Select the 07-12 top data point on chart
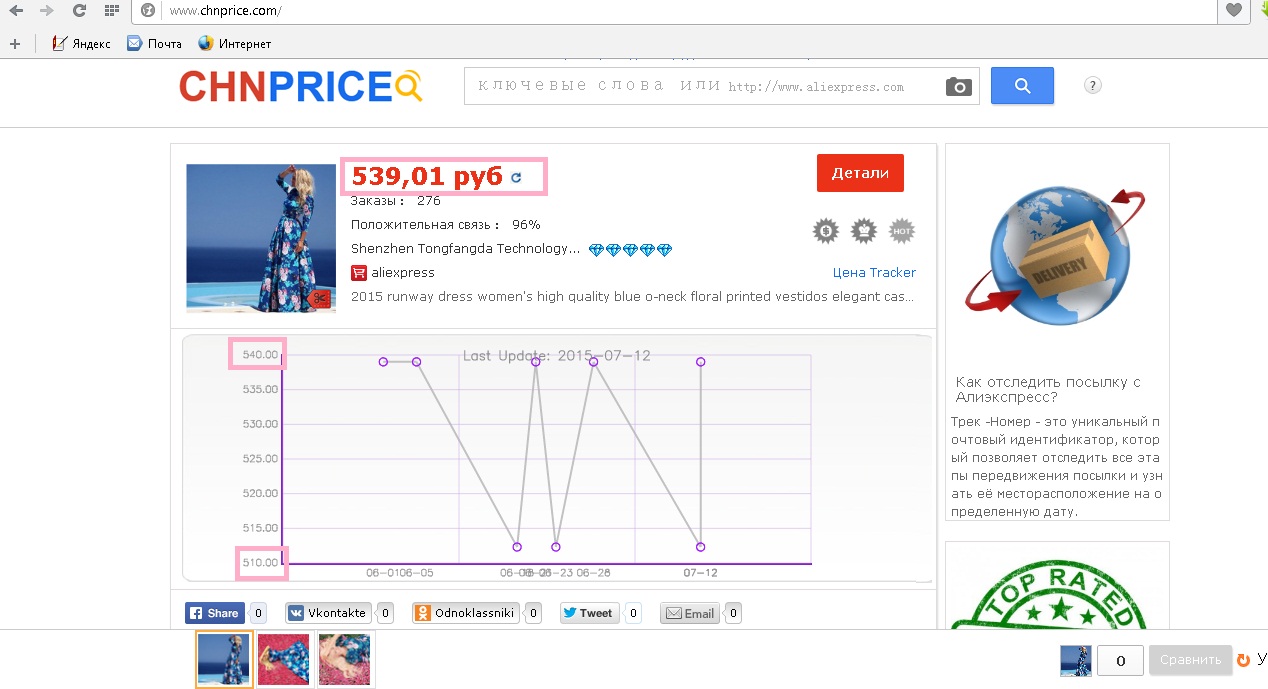 point(701,362)
